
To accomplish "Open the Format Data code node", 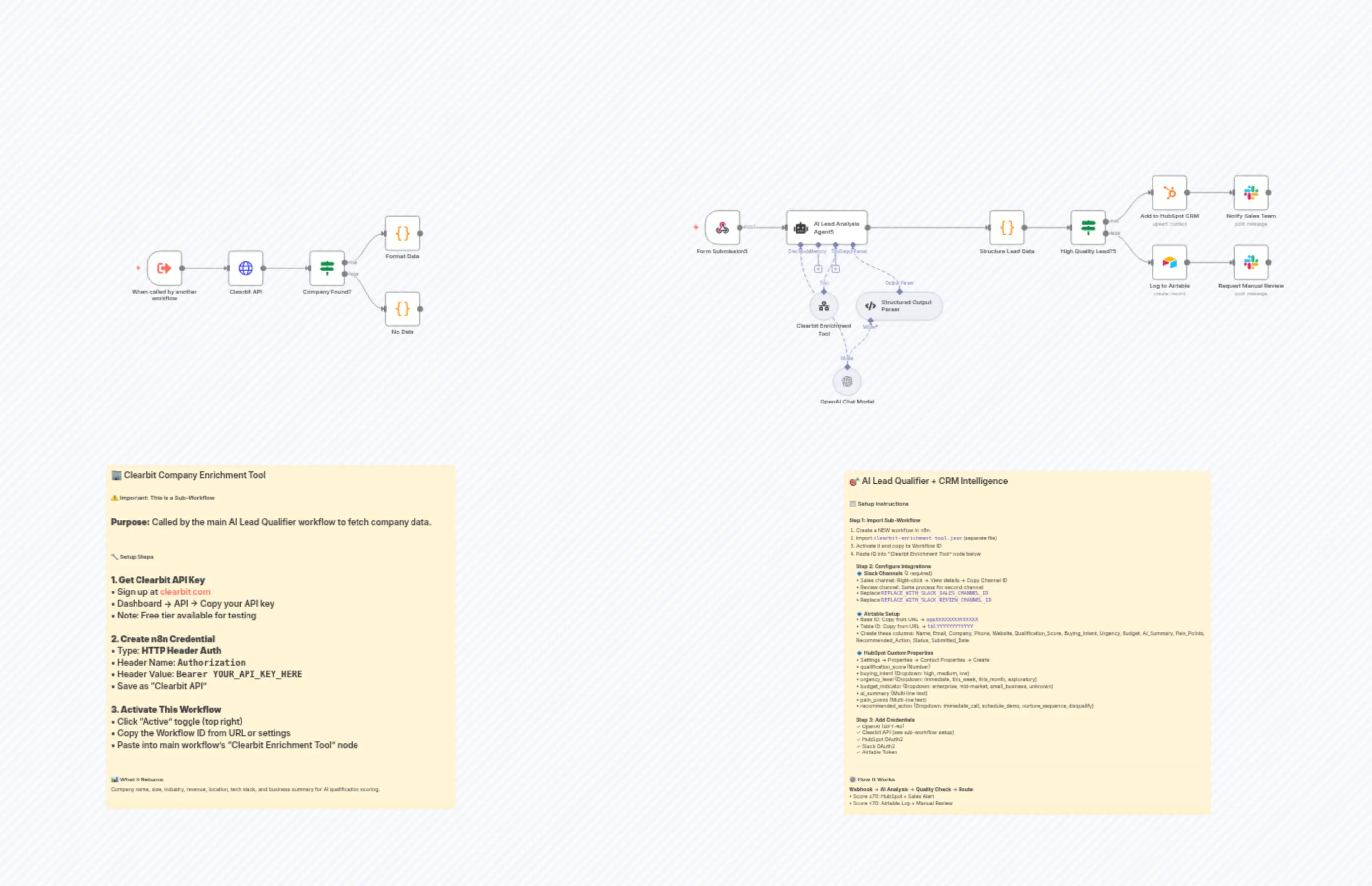I will point(402,234).
